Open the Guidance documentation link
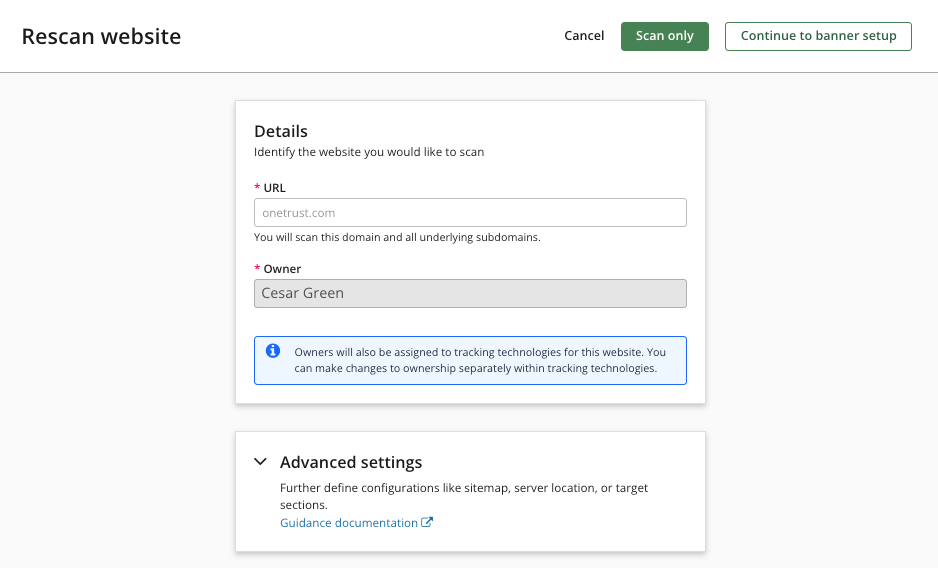 (349, 523)
